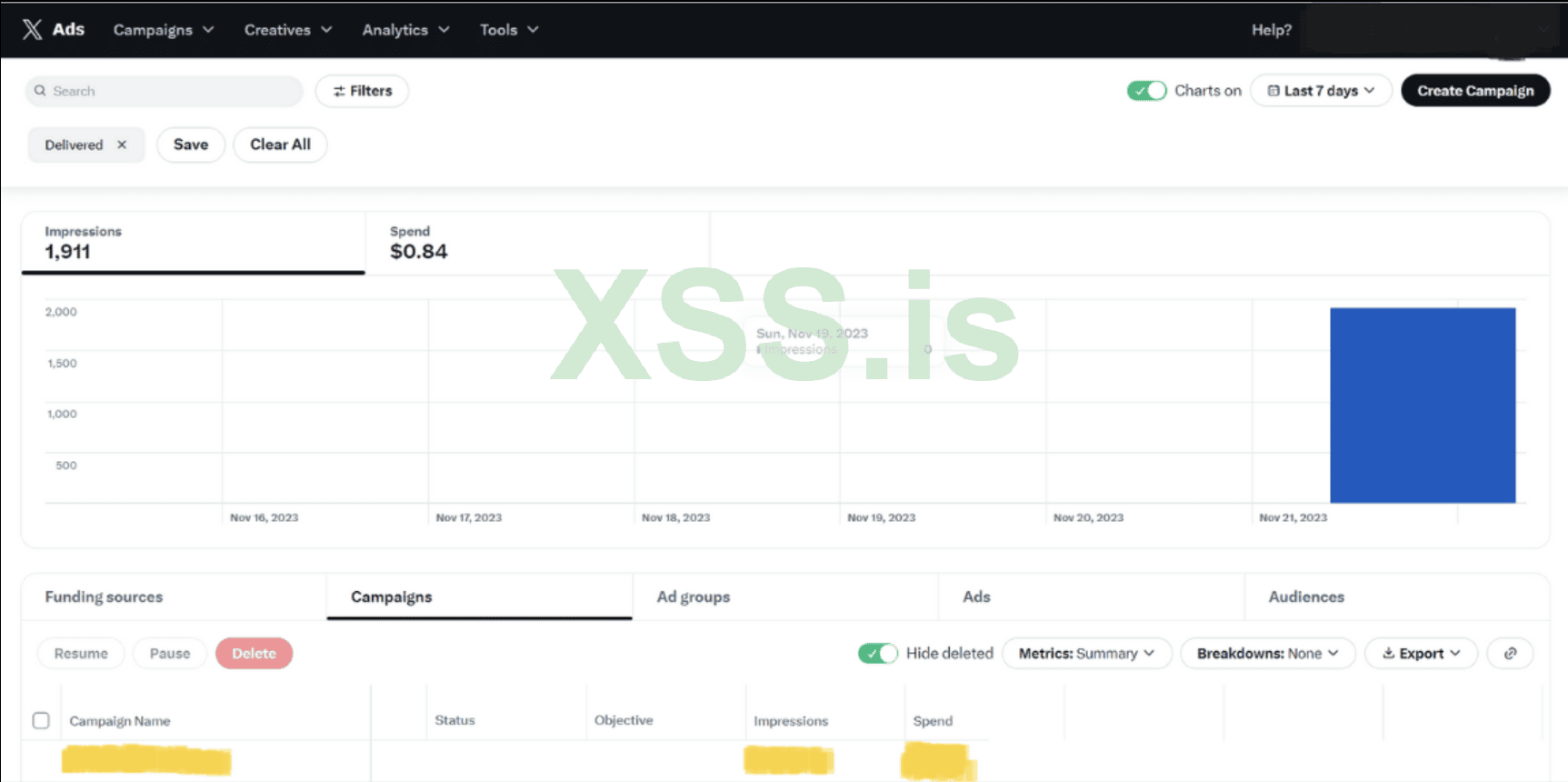Click the search magnifier icon
The width and height of the screenshot is (1568, 782).
tap(40, 91)
